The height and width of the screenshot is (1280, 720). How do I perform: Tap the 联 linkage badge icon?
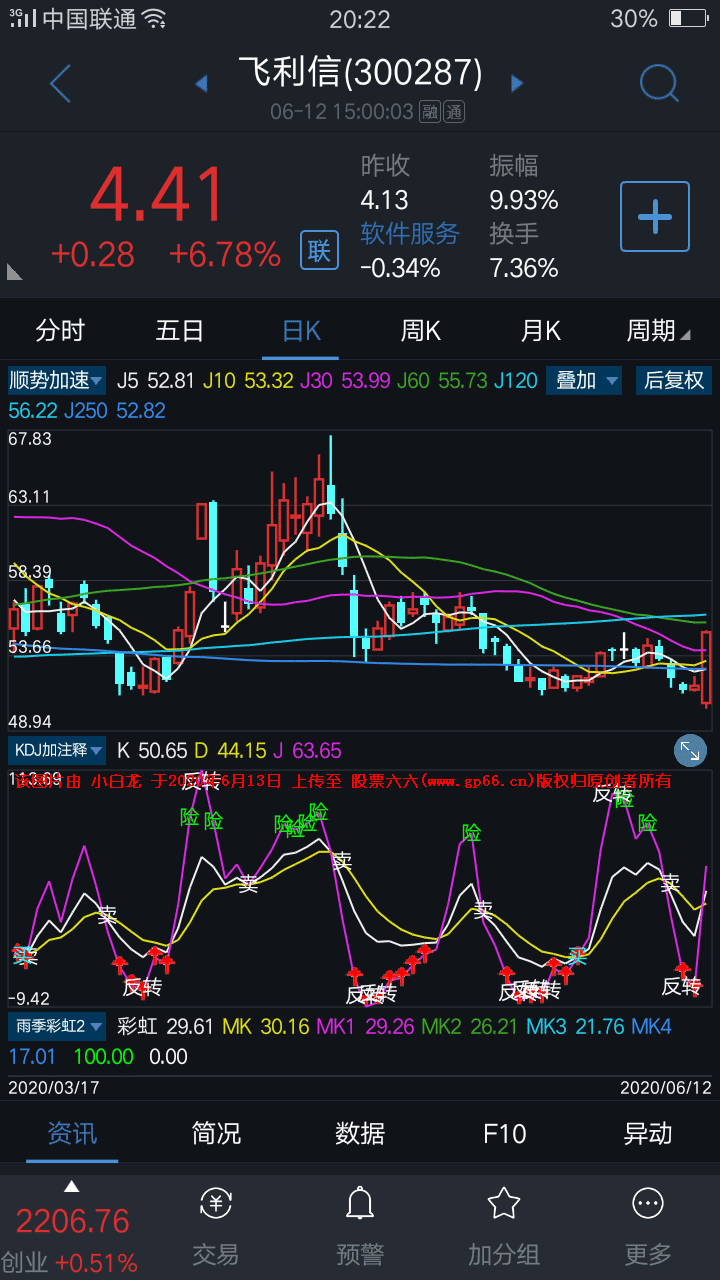[319, 250]
